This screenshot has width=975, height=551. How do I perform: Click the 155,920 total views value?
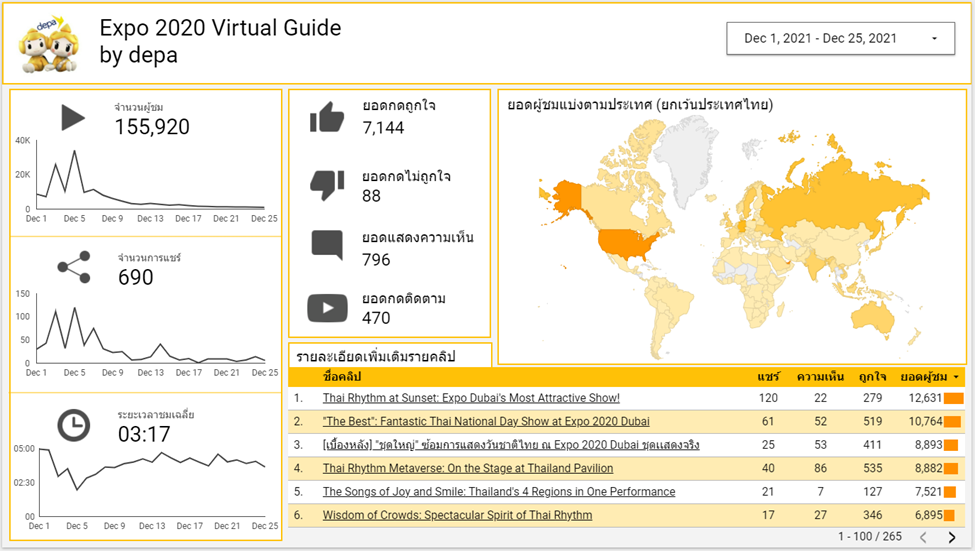(x=152, y=127)
